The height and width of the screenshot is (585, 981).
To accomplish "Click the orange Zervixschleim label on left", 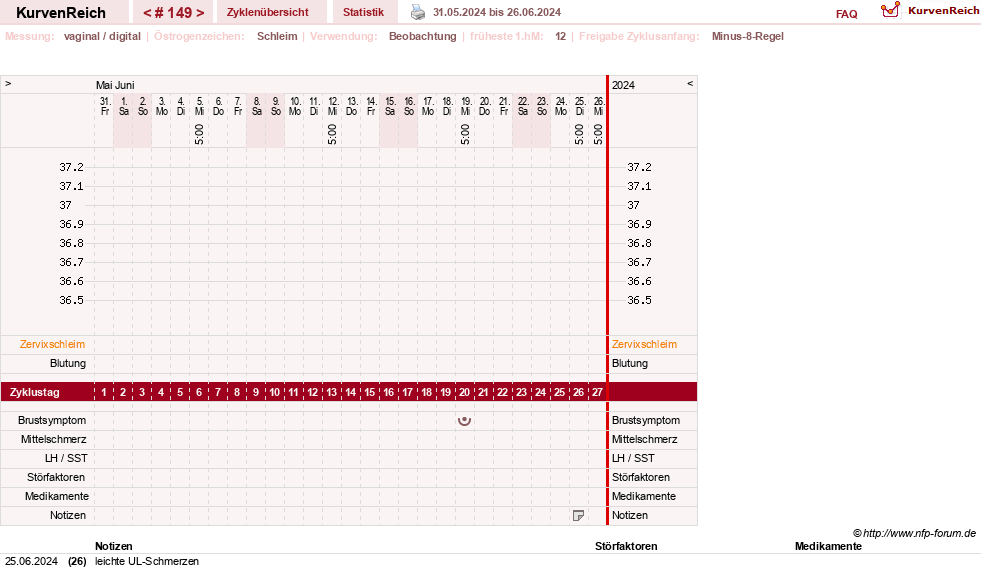I will (x=53, y=344).
